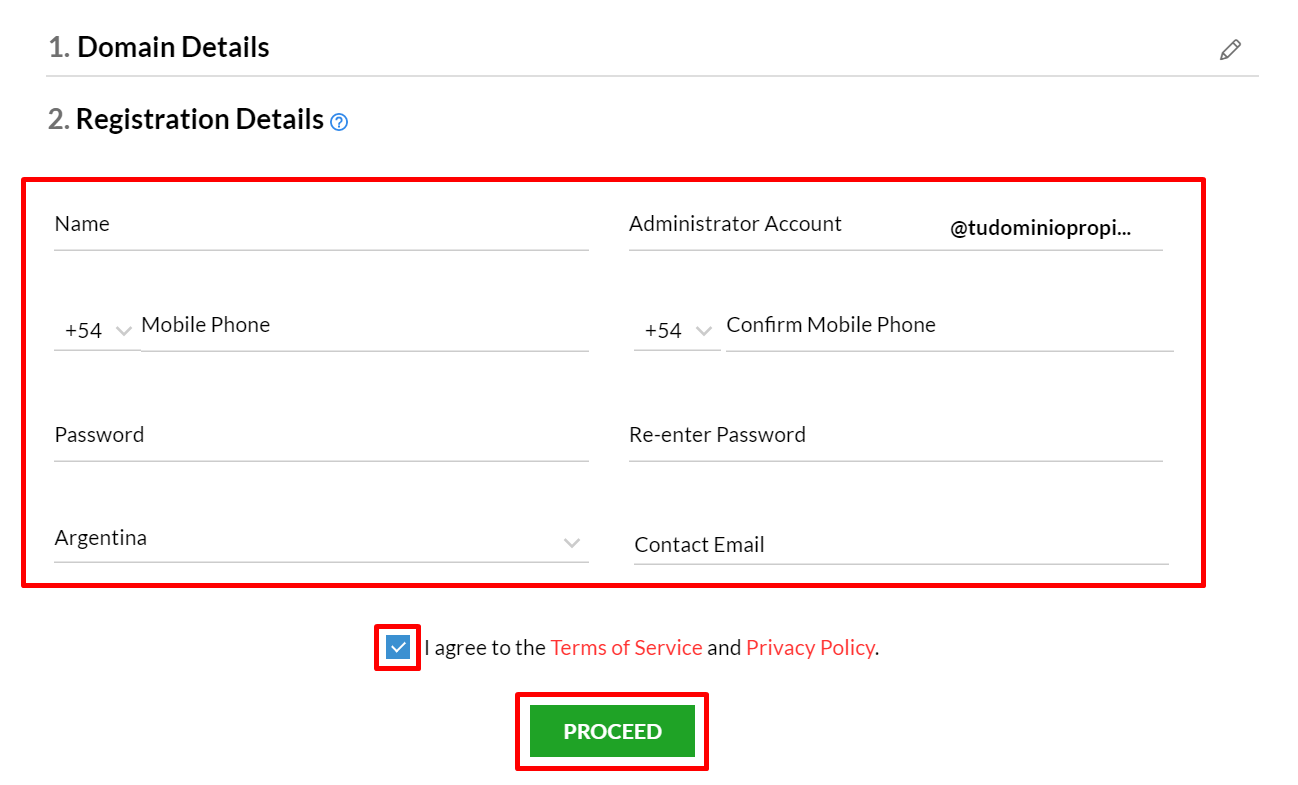The image size is (1298, 785).
Task: Click into the Re-enter Password field
Action: (x=896, y=437)
